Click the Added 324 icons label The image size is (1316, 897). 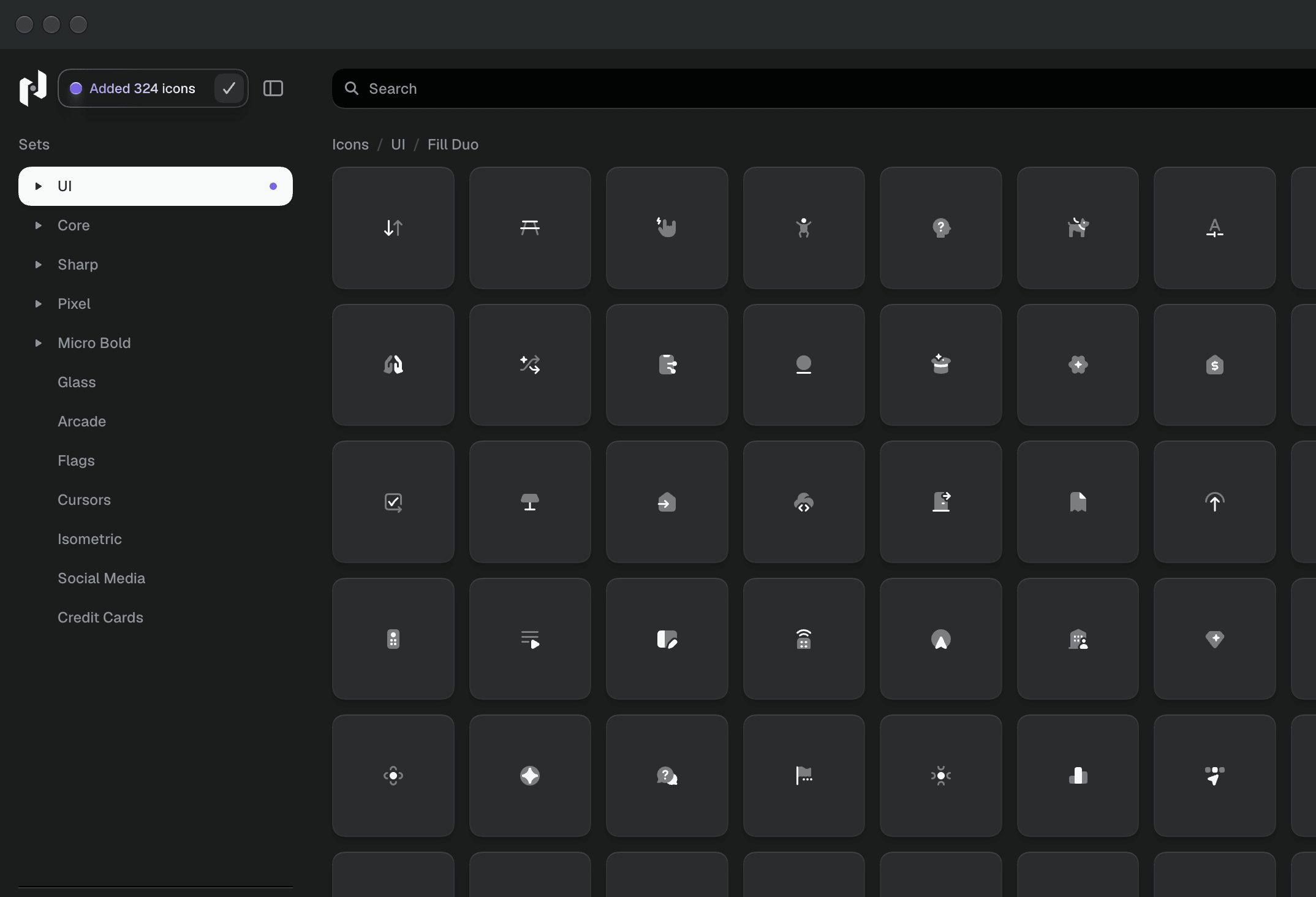pos(142,88)
